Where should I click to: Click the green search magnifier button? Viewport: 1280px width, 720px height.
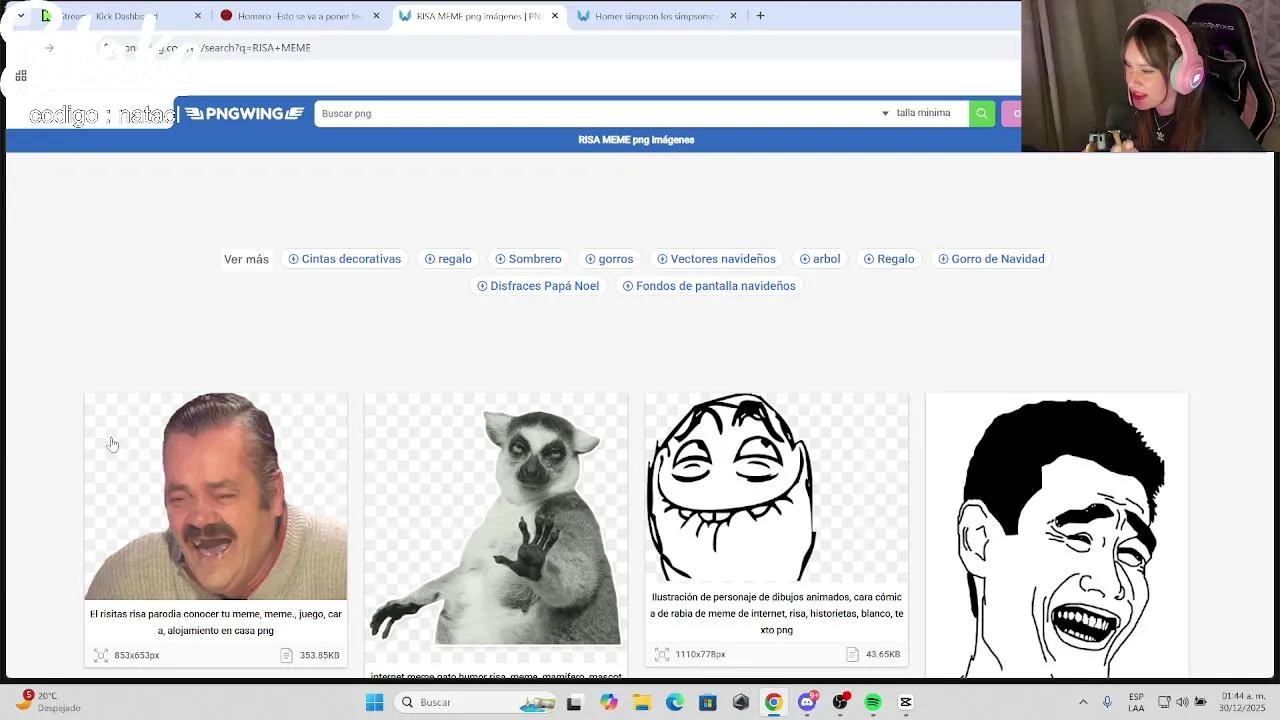click(x=981, y=113)
